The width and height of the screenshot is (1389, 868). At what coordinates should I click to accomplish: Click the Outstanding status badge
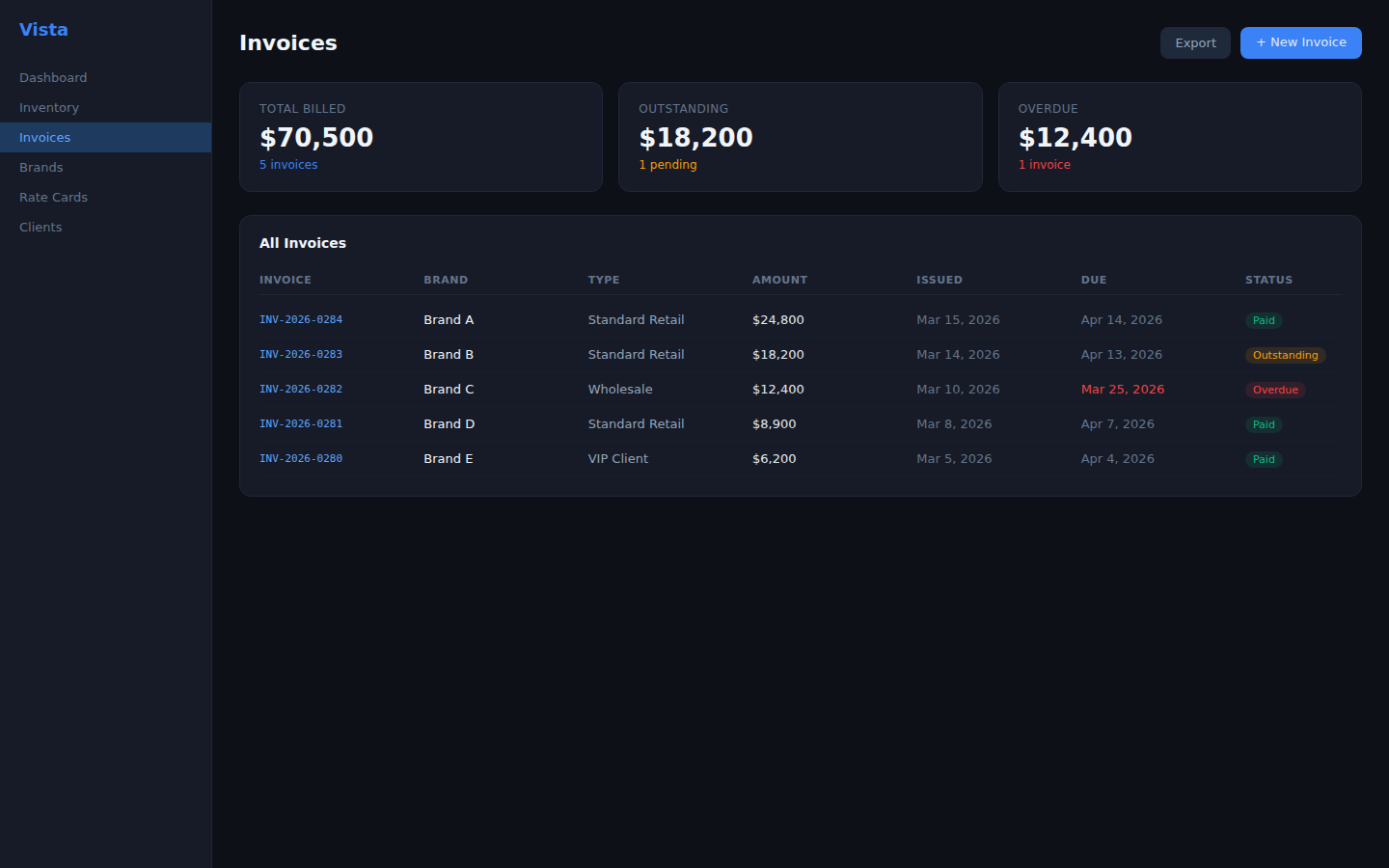coord(1285,356)
